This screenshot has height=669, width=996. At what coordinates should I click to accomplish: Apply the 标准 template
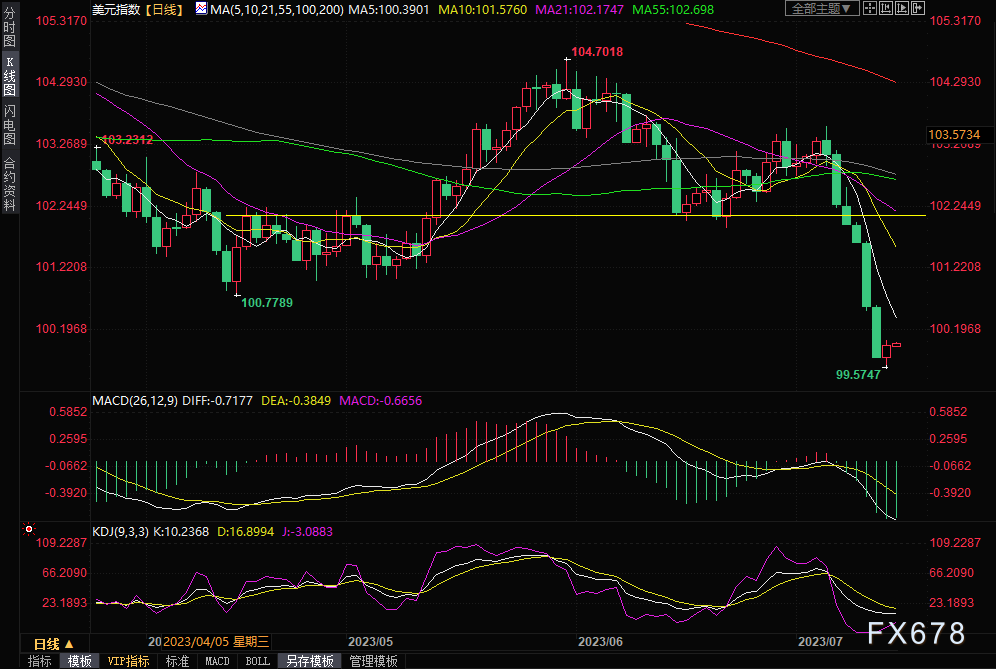pos(177,661)
